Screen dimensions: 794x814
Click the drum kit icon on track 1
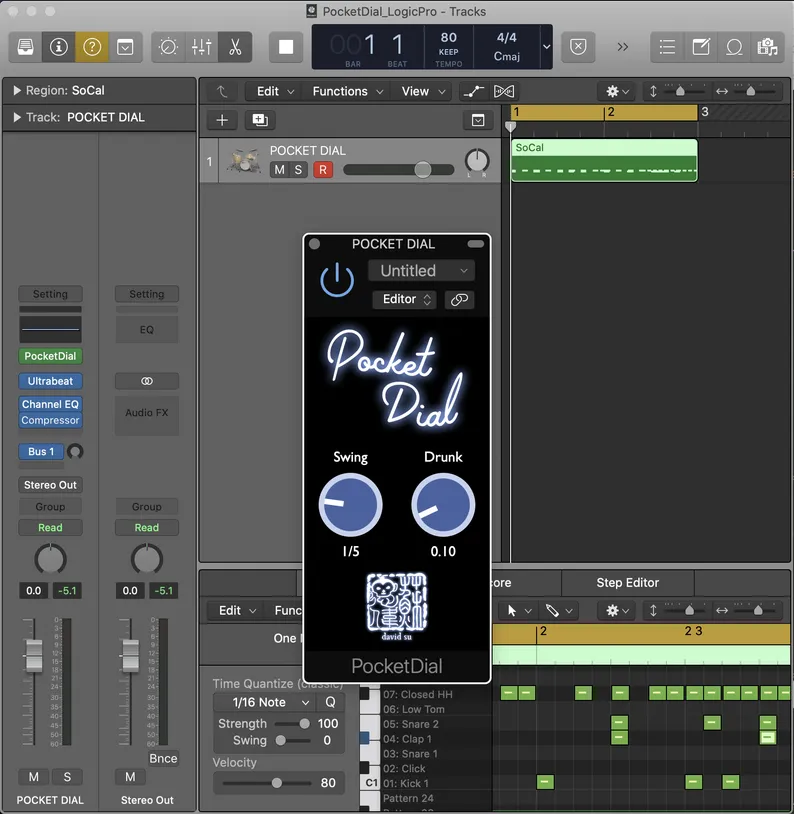(x=243, y=160)
